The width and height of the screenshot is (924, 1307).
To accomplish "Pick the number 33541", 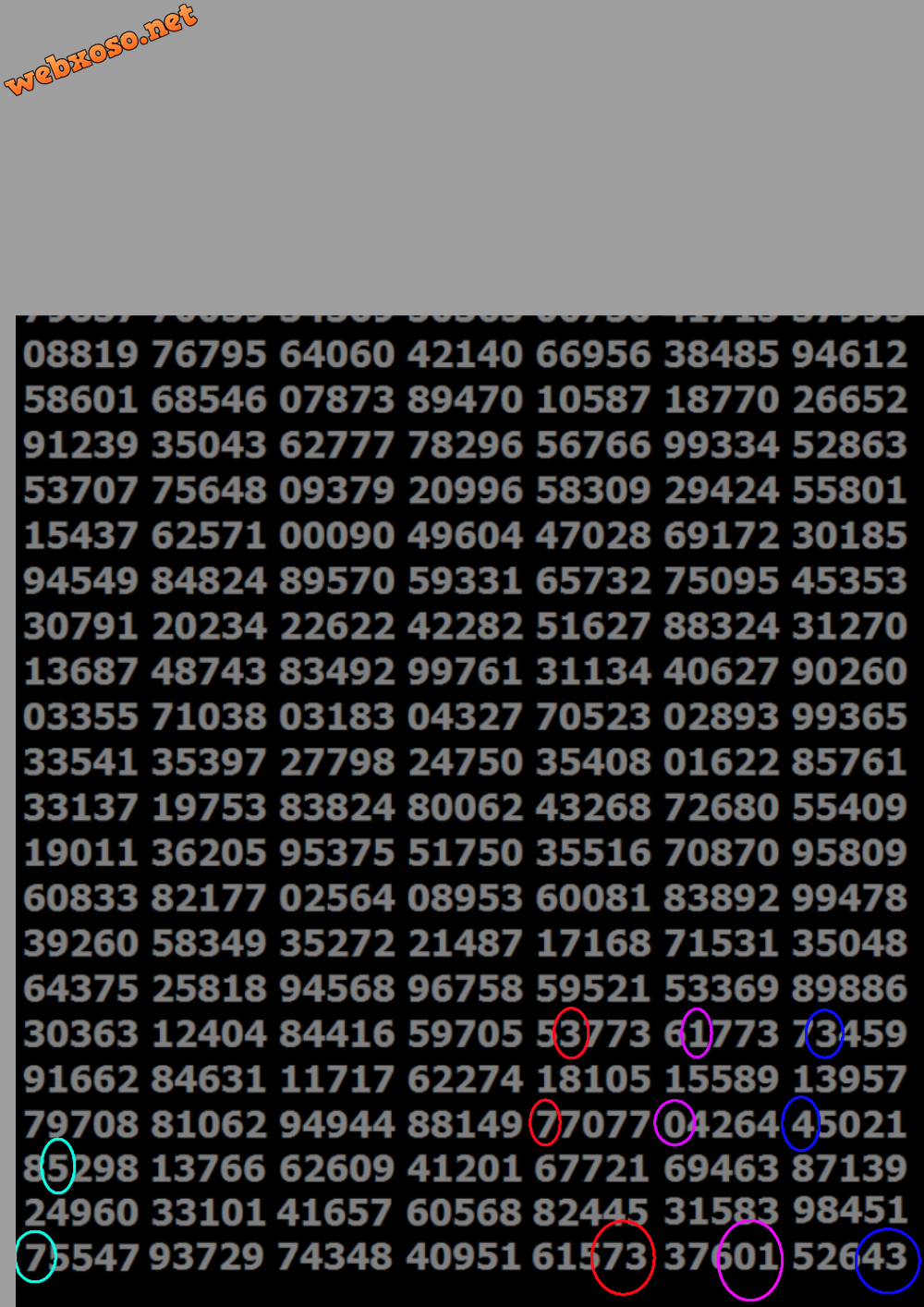I will point(80,762).
